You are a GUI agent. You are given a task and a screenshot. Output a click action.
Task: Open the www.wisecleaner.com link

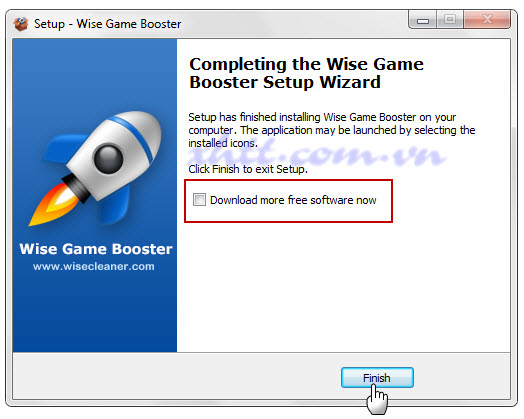tap(94, 266)
